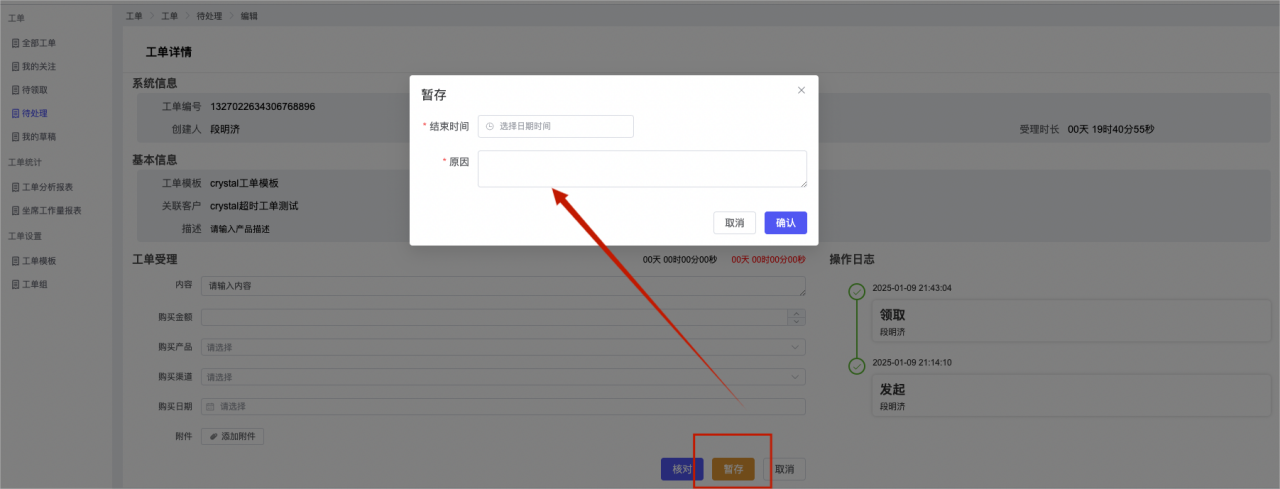
Task: Click the calendar icon in 购买日期
Action: click(210, 407)
